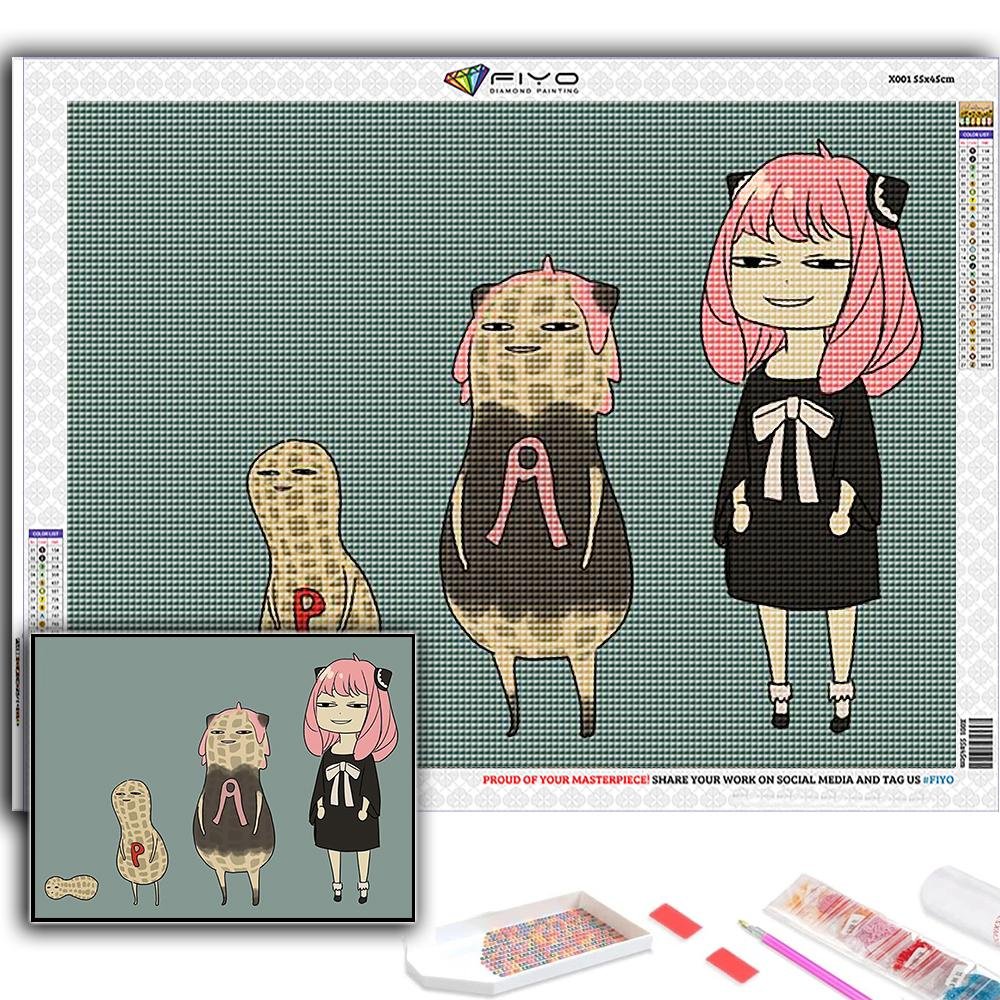This screenshot has width=1000, height=1000.
Task: Click the red letter P on canvas peanut
Action: (302, 607)
